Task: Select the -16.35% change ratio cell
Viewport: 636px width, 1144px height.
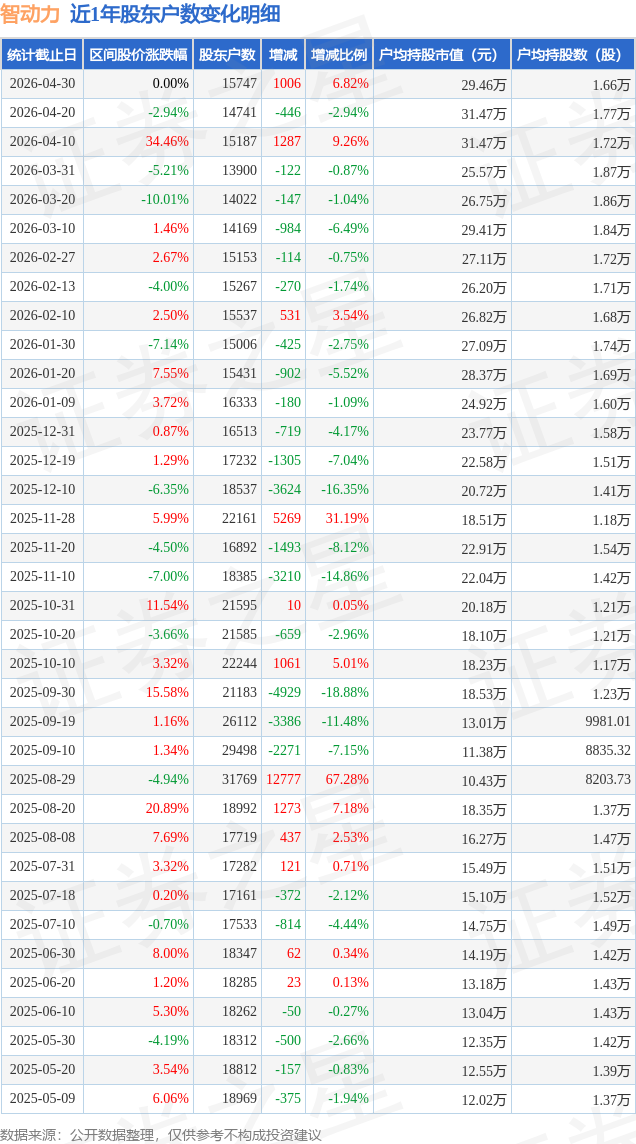Action: coord(339,490)
